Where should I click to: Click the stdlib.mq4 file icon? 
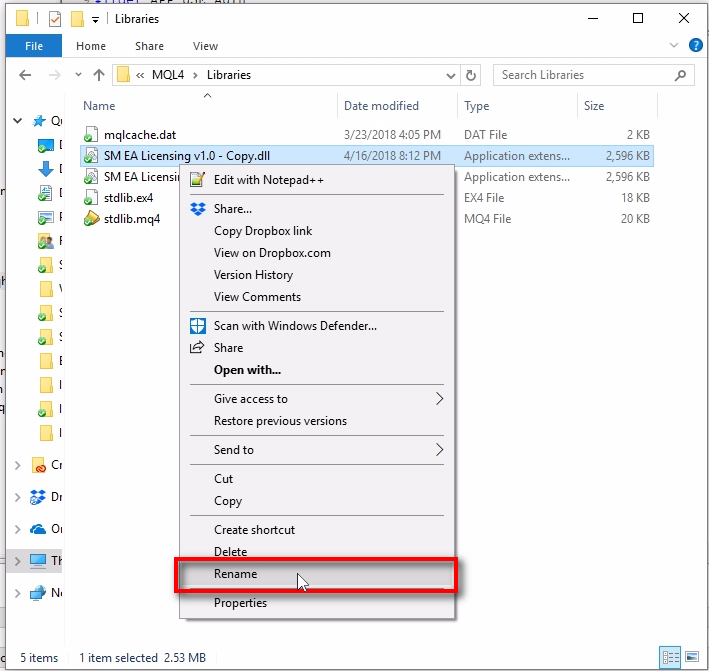pos(91,219)
